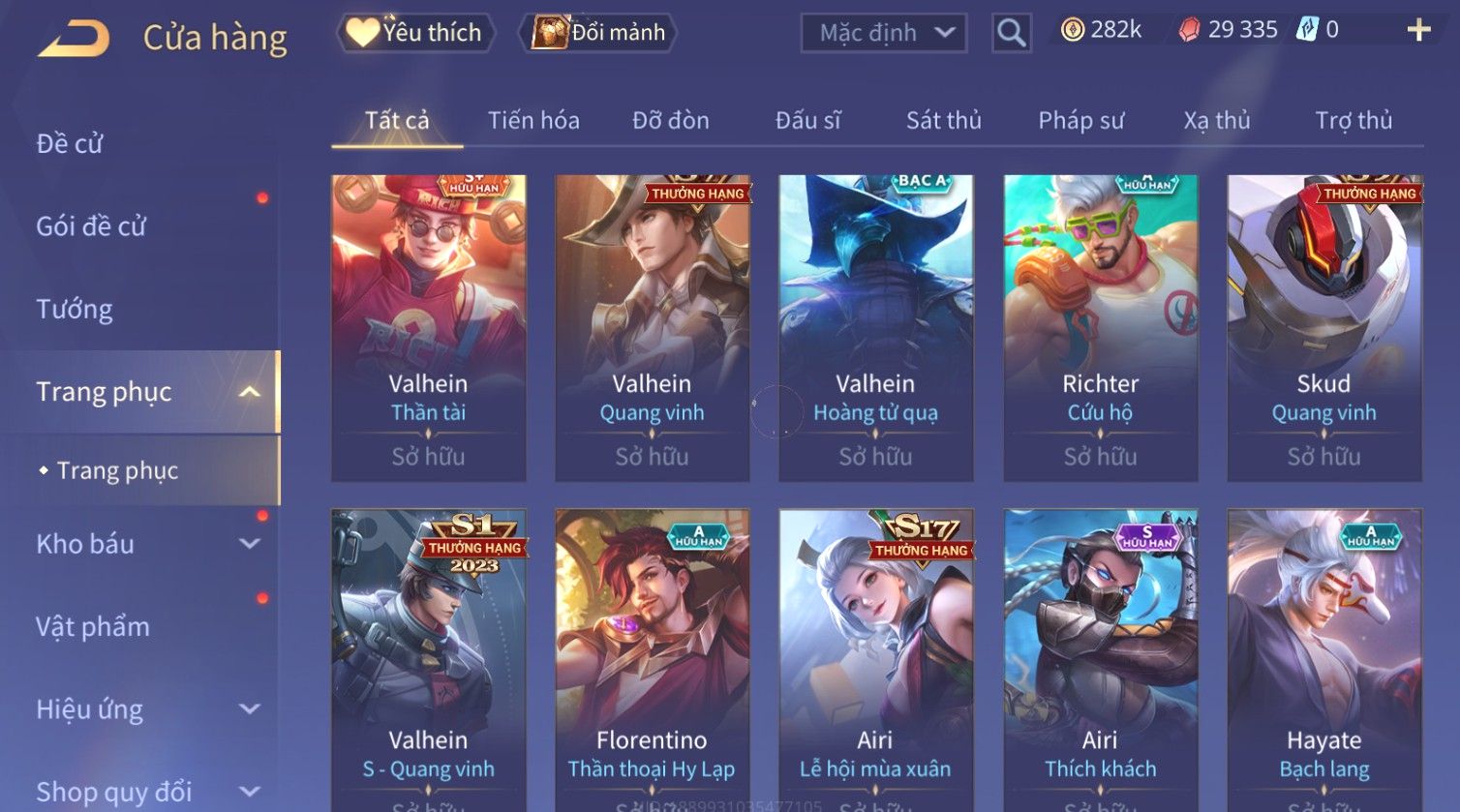The image size is (1460, 812).
Task: Go to Tướng in sidebar
Action: tap(75, 310)
